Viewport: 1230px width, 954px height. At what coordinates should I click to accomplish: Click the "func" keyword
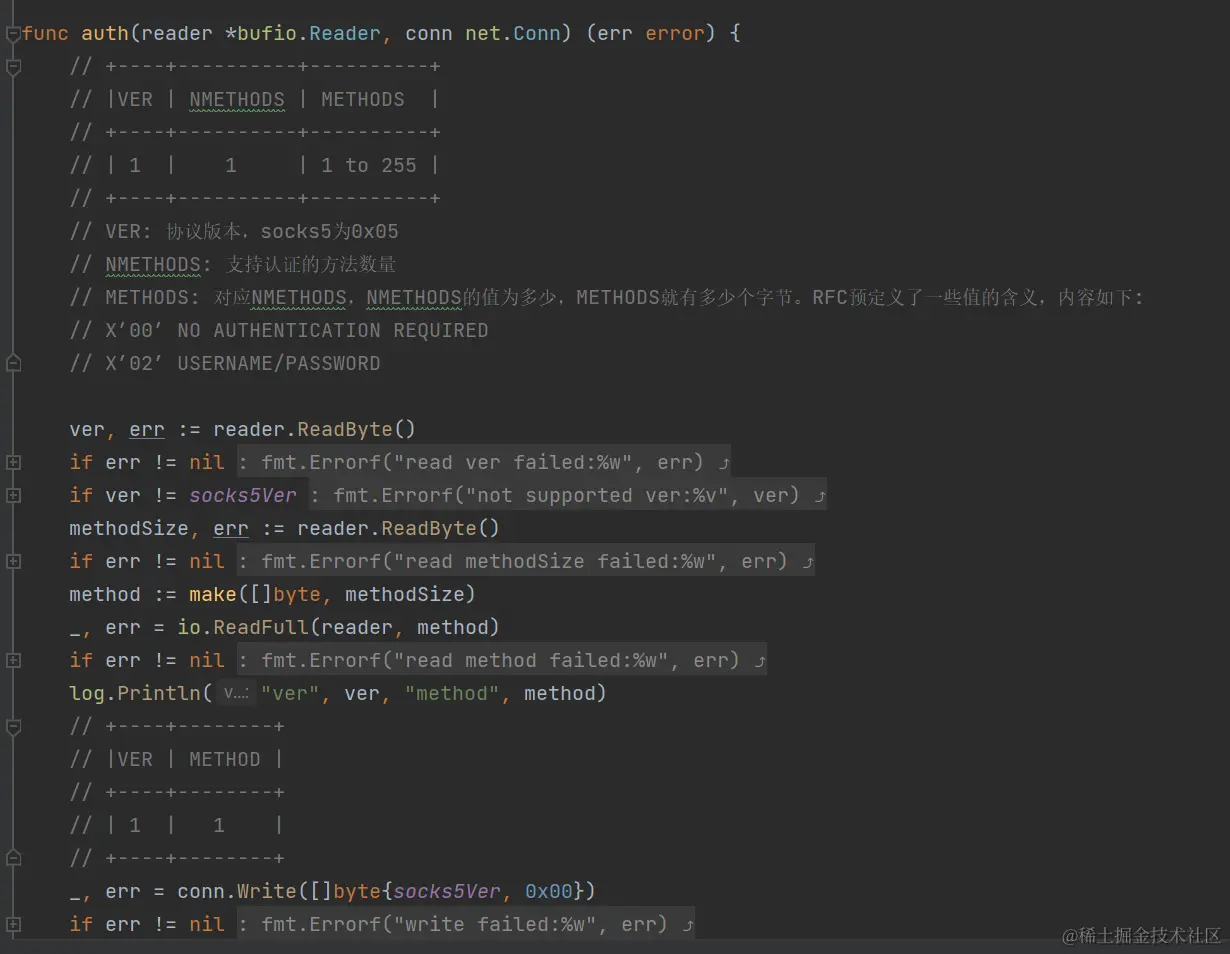pyautogui.click(x=45, y=33)
